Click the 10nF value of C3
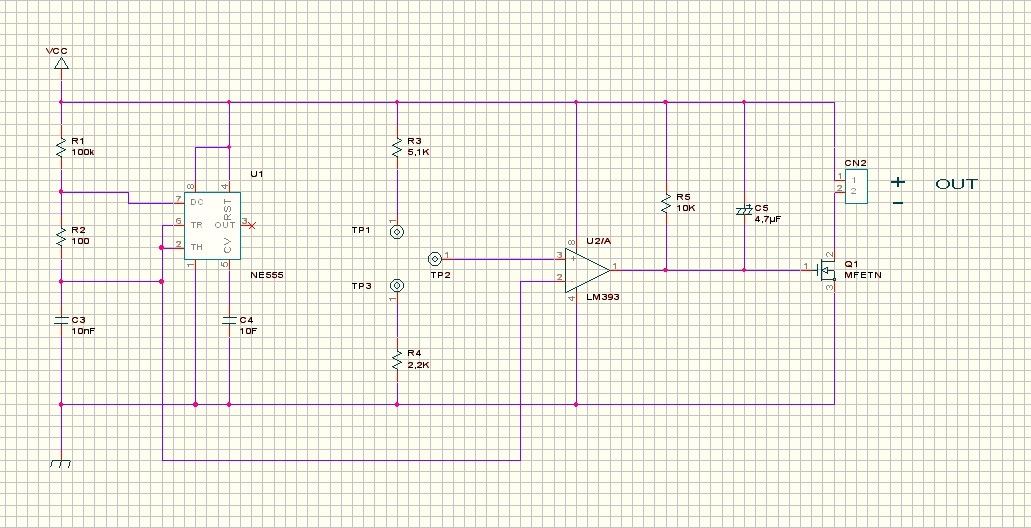 83,331
